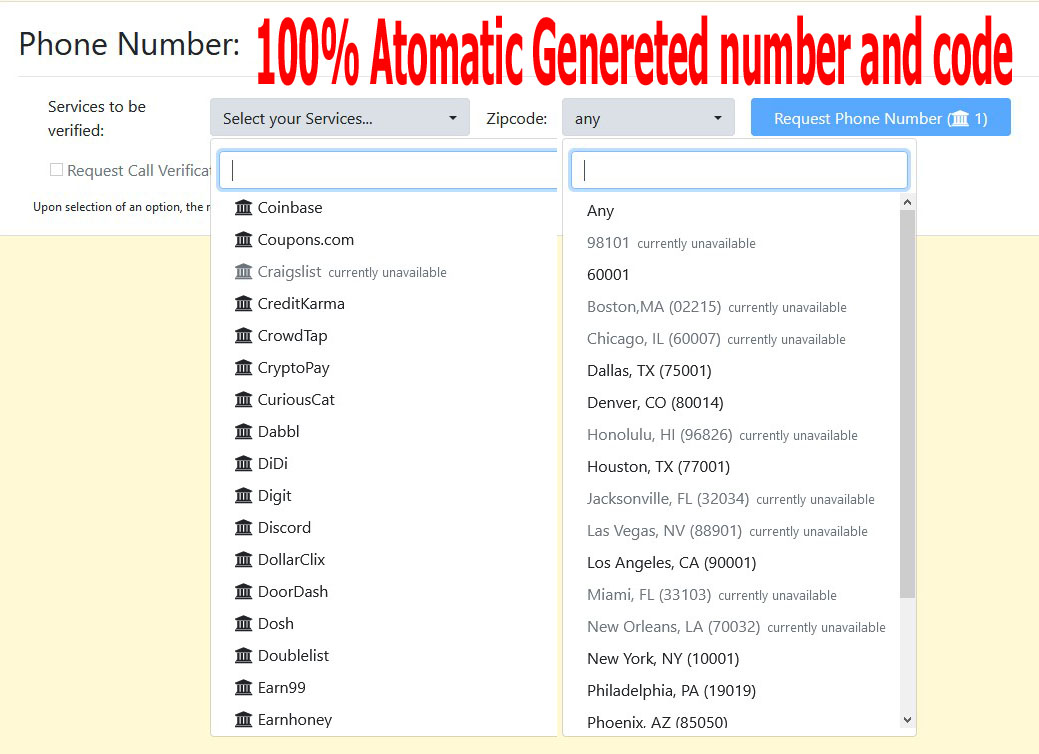Viewport: 1039px width, 754px height.
Task: Select Phoenix, AZ (85050) zipcode
Action: (x=657, y=722)
